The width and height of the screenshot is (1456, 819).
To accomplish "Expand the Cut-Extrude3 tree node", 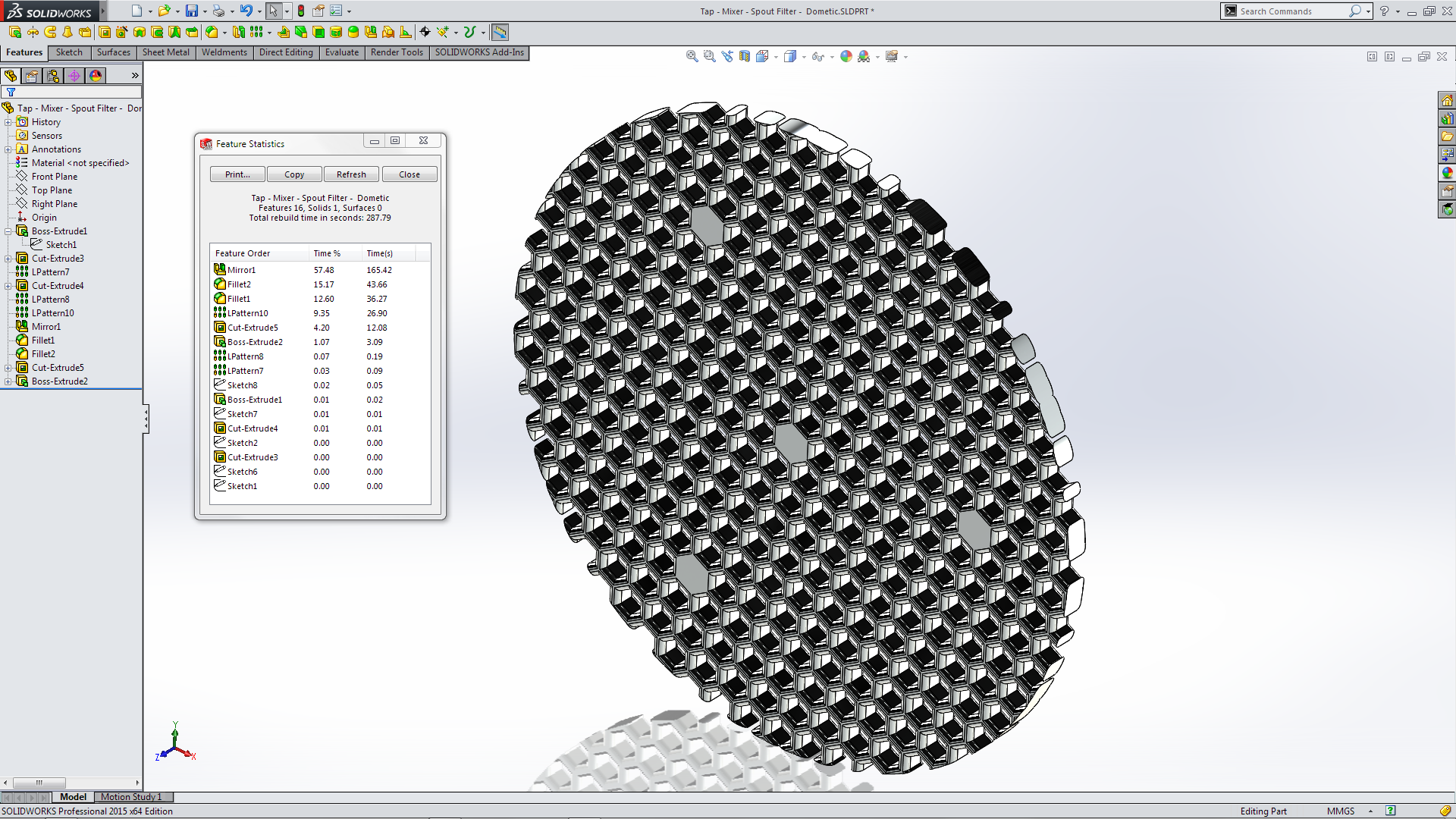I will pyautogui.click(x=8, y=259).
